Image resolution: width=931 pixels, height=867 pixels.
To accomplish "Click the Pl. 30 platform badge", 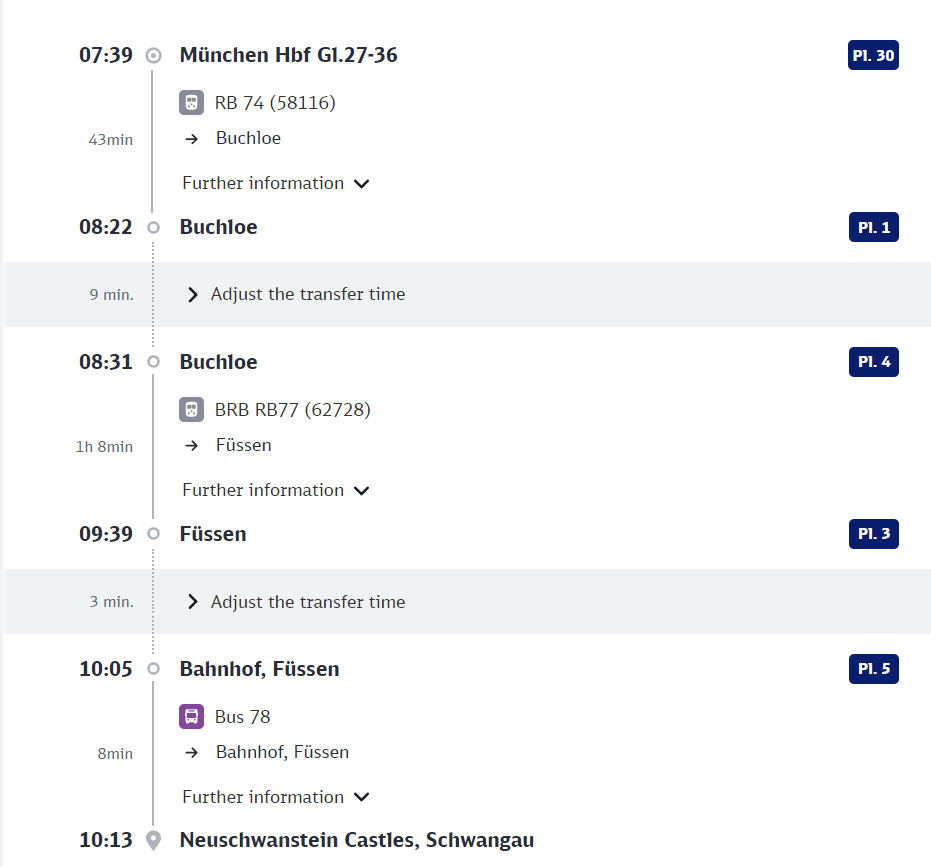I will coord(873,56).
